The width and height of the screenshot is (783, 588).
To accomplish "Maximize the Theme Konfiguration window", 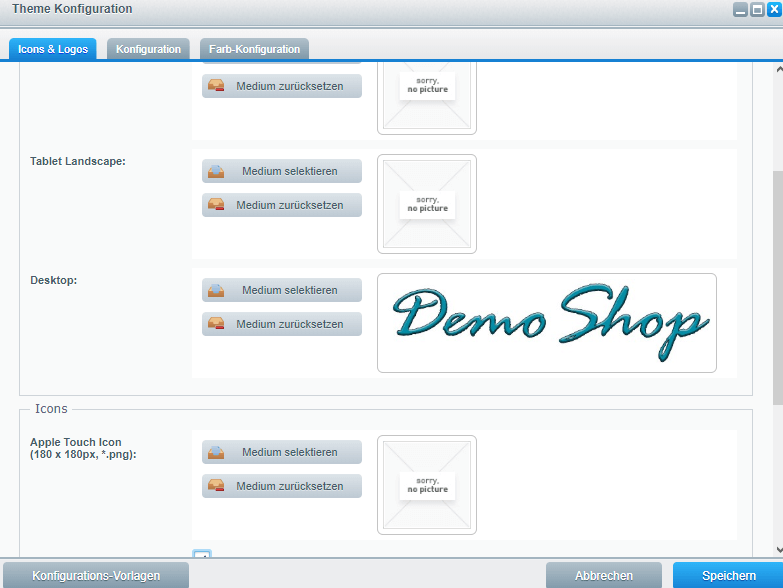I will [x=757, y=9].
